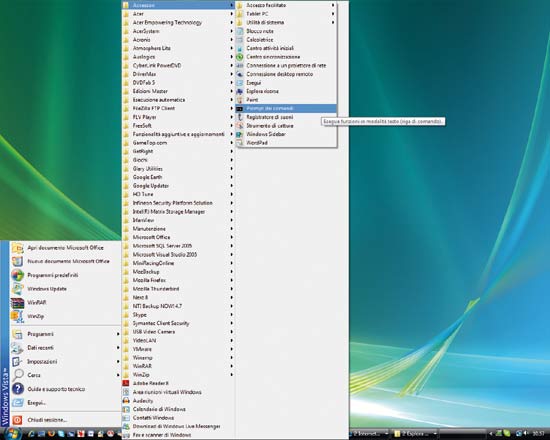Open Blocco note from the Accessori menu
Screen dimensions: 550x440
[x=286, y=31]
